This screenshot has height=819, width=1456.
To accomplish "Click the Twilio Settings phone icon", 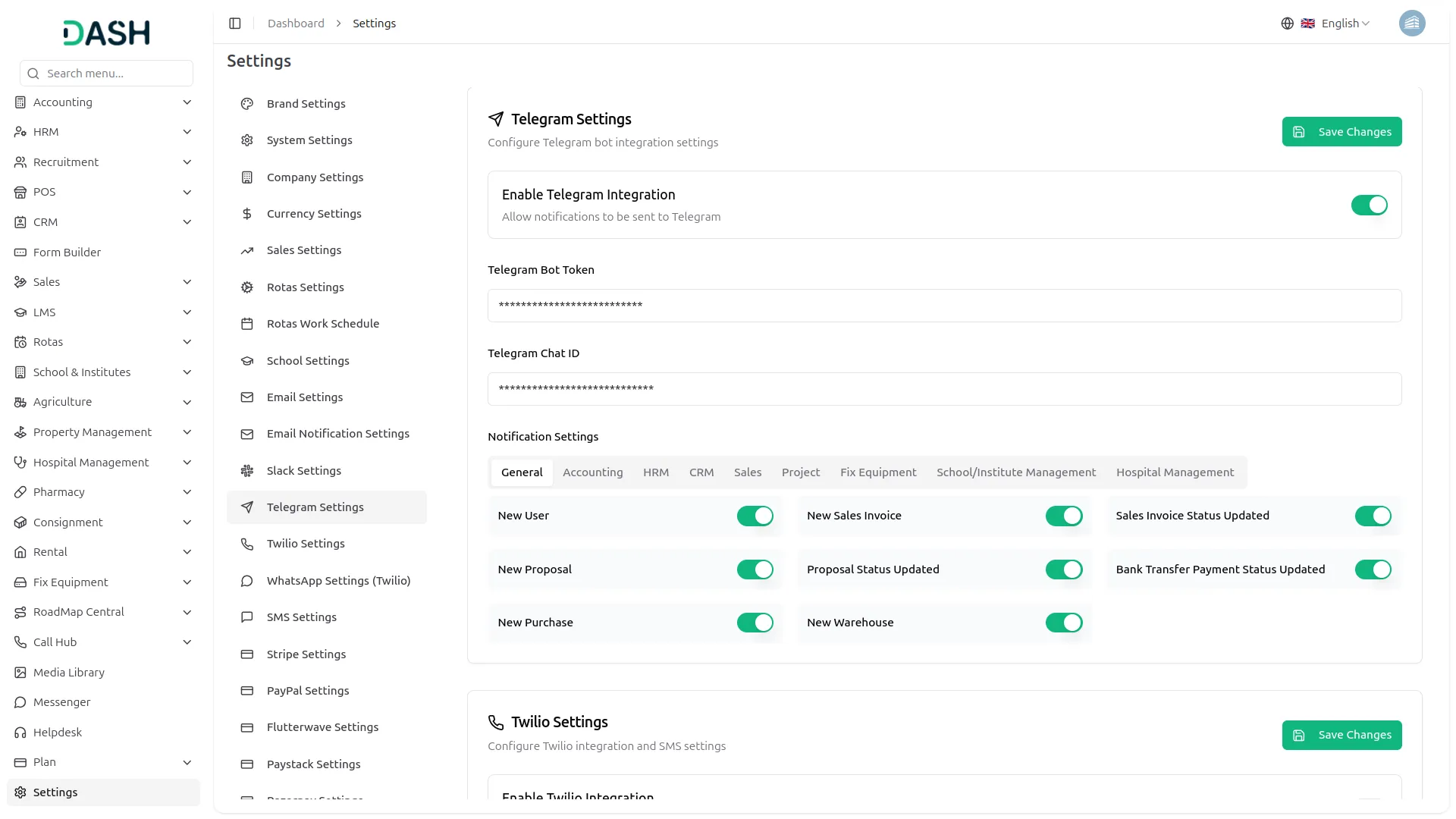I will pos(247,544).
